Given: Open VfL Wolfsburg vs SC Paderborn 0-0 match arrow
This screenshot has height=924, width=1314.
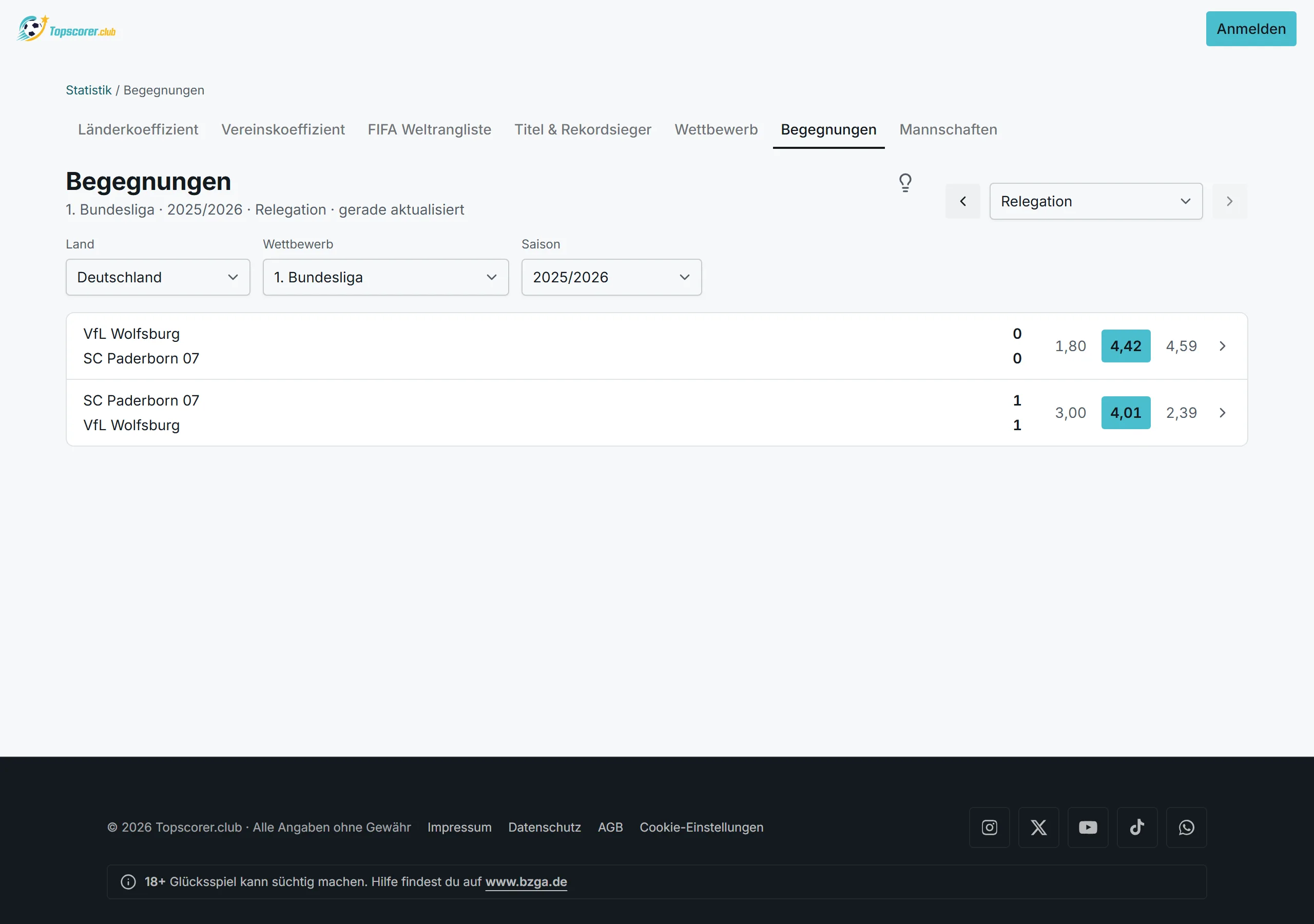Looking at the screenshot, I should pos(1223,346).
